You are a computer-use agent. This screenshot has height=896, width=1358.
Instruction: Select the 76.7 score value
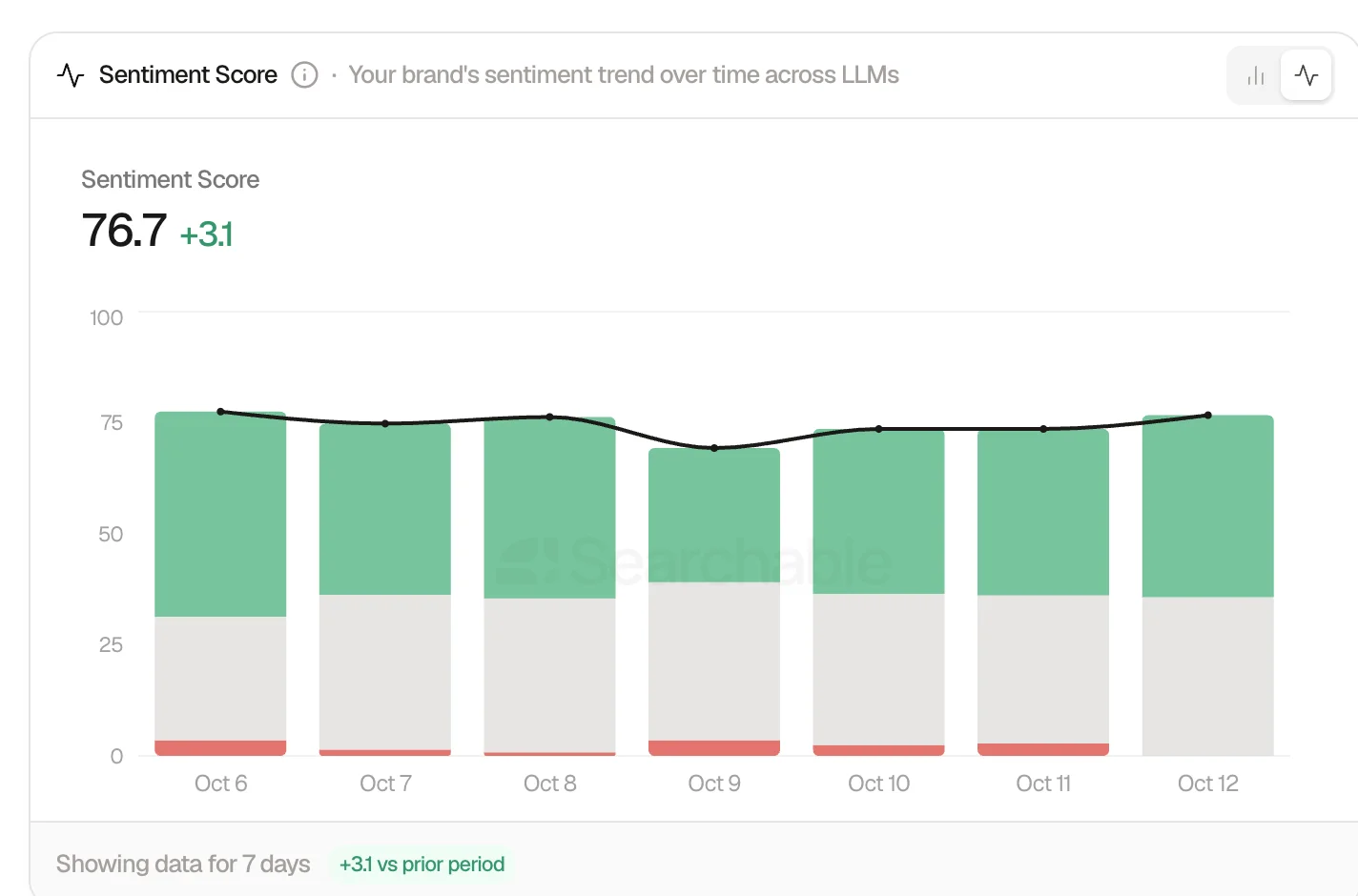point(124,231)
